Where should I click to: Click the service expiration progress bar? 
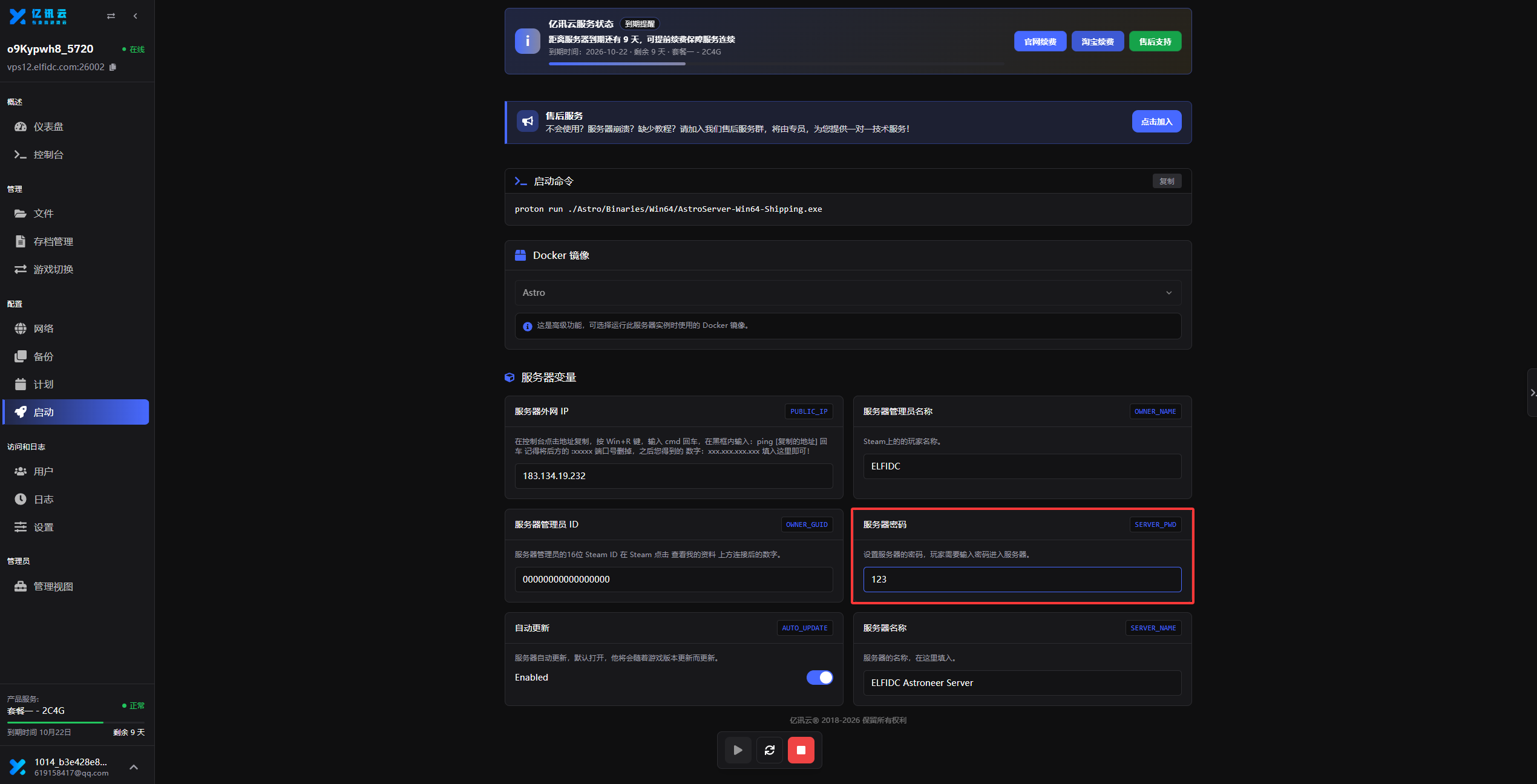point(776,64)
